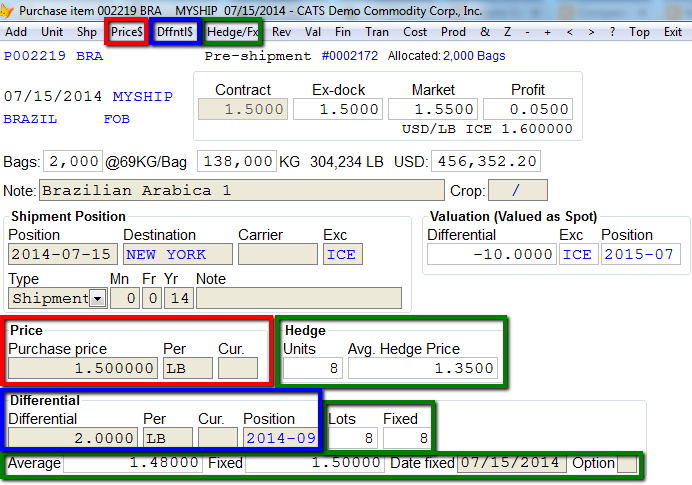This screenshot has width=692, height=485.
Task: Click the Rev menu item
Action: pos(282,32)
